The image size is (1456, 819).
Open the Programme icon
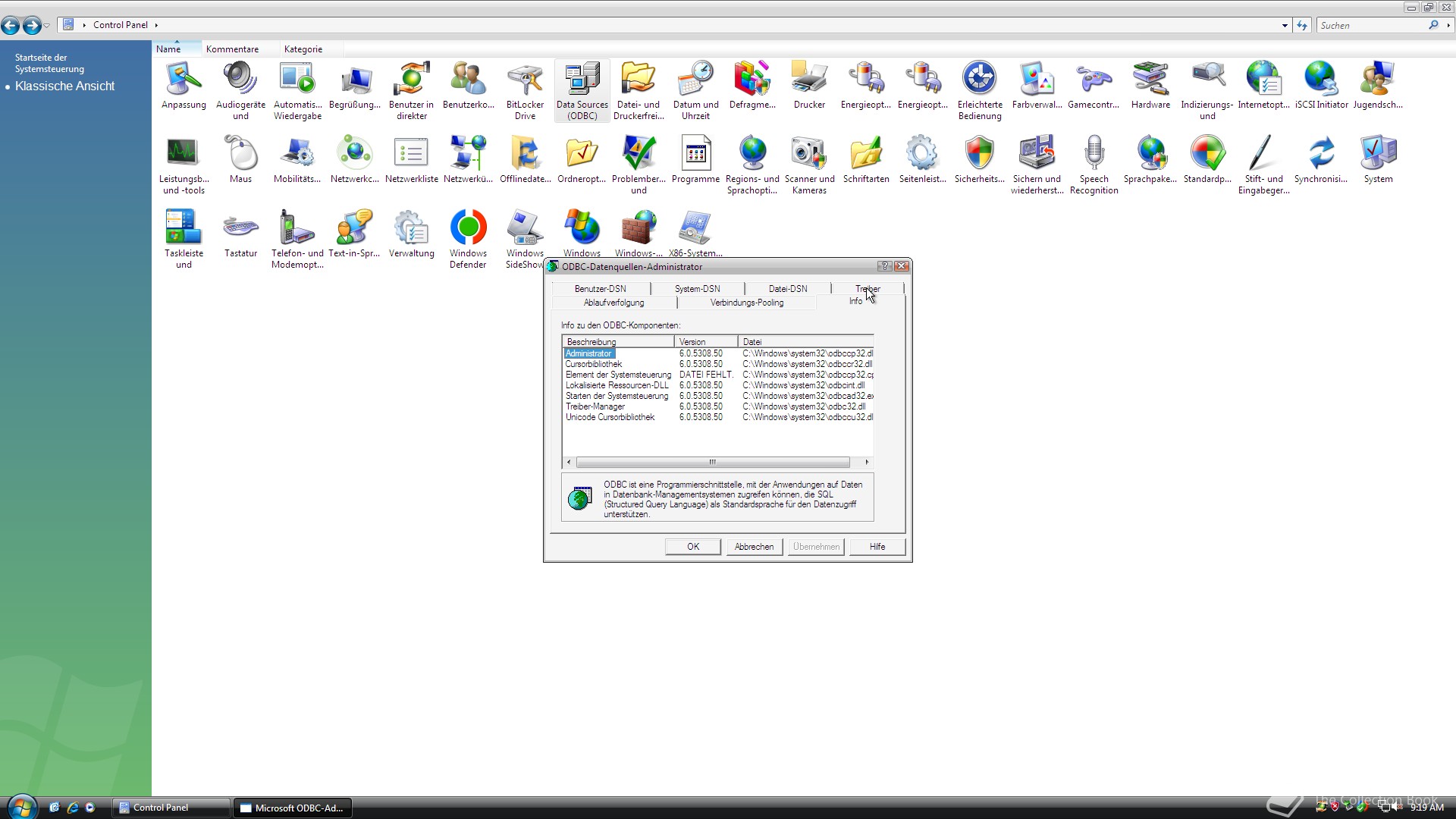[695, 154]
